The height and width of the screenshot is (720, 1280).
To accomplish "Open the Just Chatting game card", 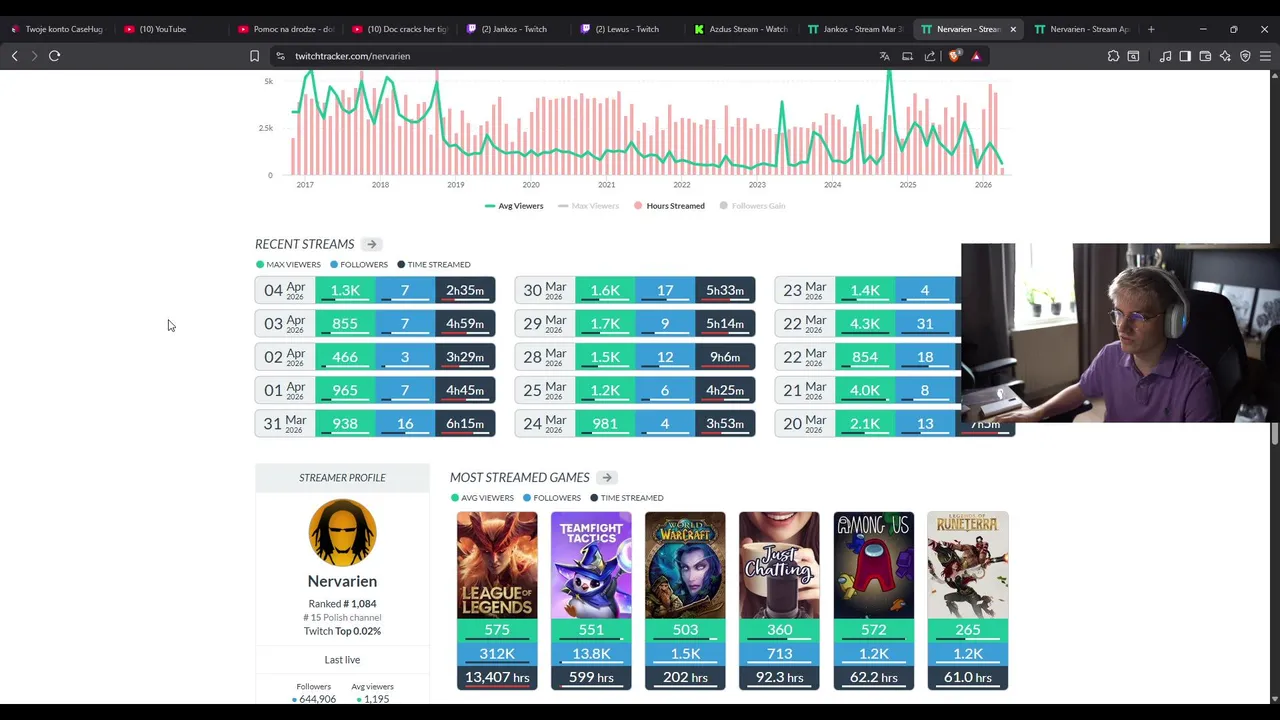I will coord(779,600).
